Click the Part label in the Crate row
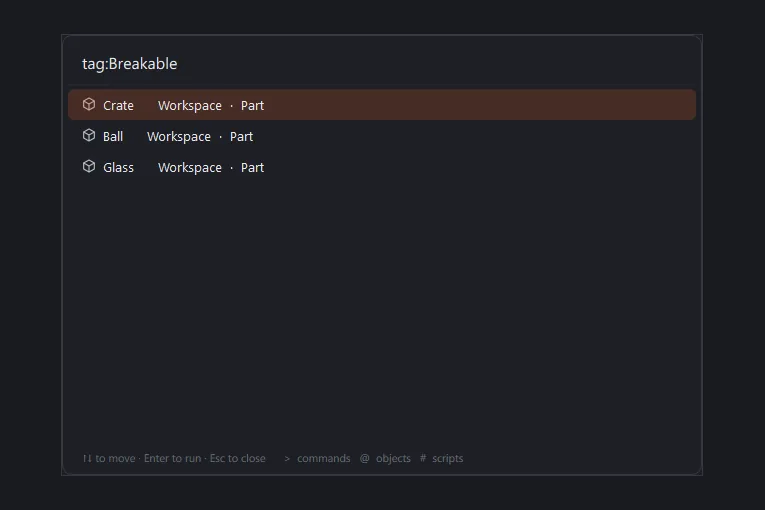The height and width of the screenshot is (510, 765). (x=252, y=105)
